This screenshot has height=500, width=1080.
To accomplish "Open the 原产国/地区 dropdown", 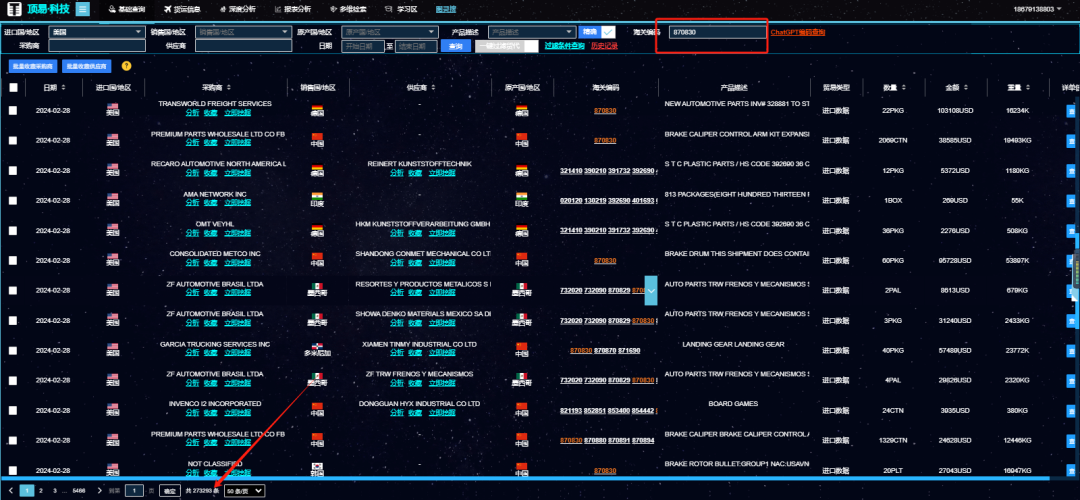I will point(390,32).
